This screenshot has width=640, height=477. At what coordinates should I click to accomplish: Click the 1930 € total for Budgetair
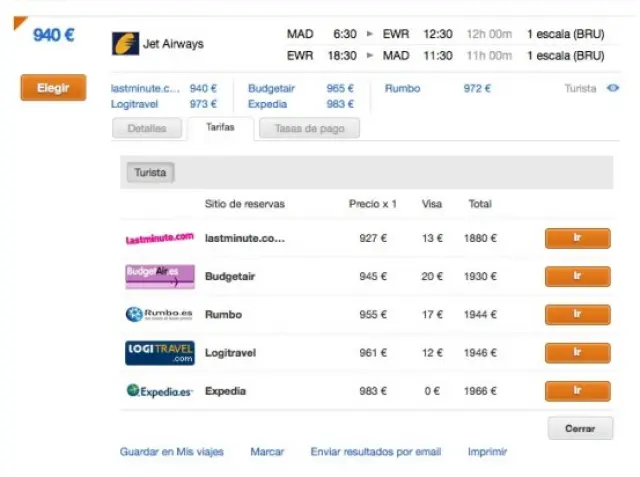480,277
